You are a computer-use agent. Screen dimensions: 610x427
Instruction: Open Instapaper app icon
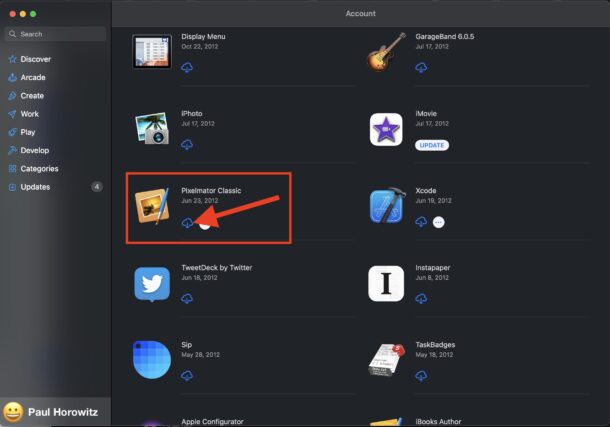(x=386, y=284)
